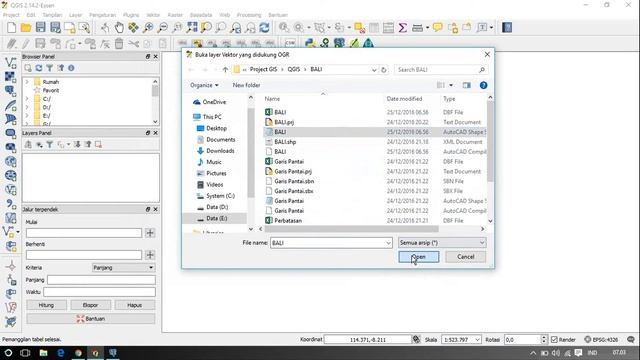Click New folder in file dialog
Viewport: 640px width, 360px height.
(x=246, y=85)
